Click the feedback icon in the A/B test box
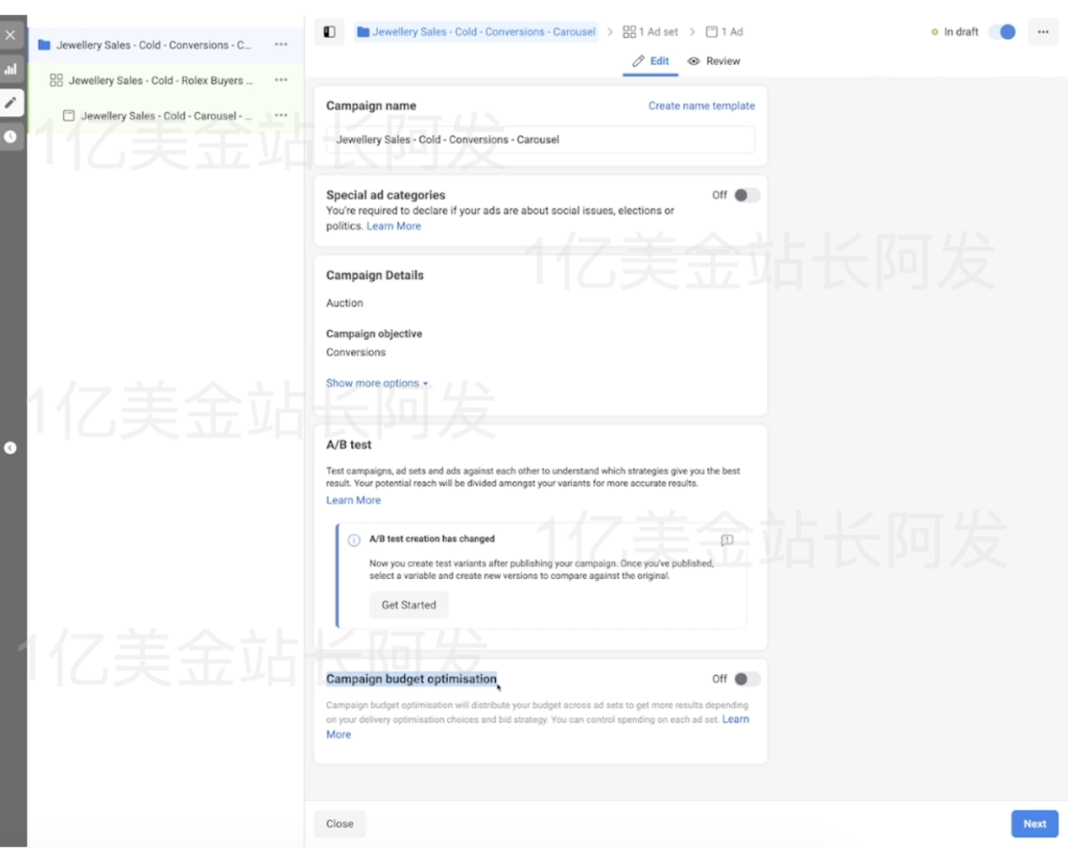This screenshot has width=1080, height=848. 727,539
